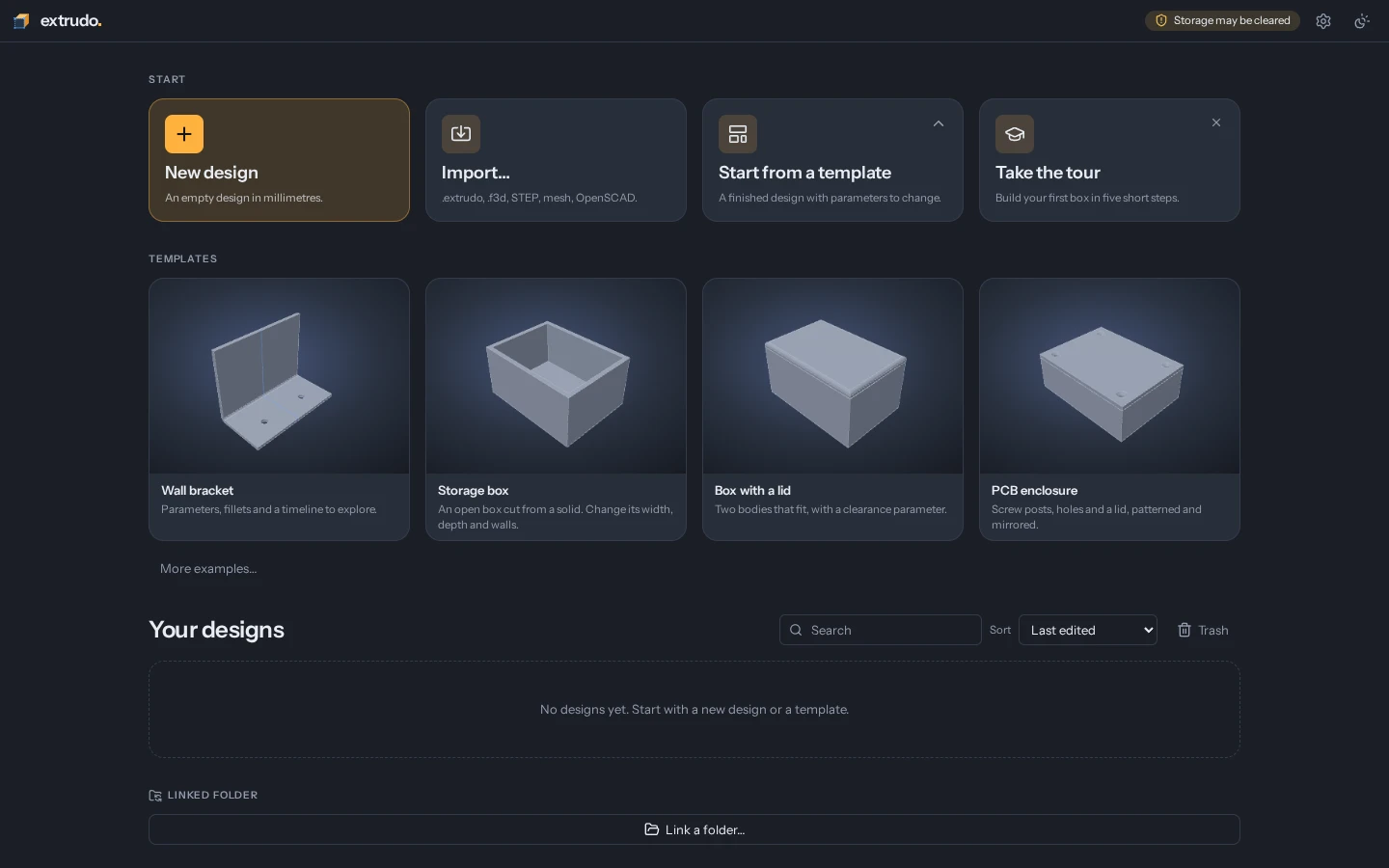Click the New design title text
The image size is (1389, 868).
(211, 173)
